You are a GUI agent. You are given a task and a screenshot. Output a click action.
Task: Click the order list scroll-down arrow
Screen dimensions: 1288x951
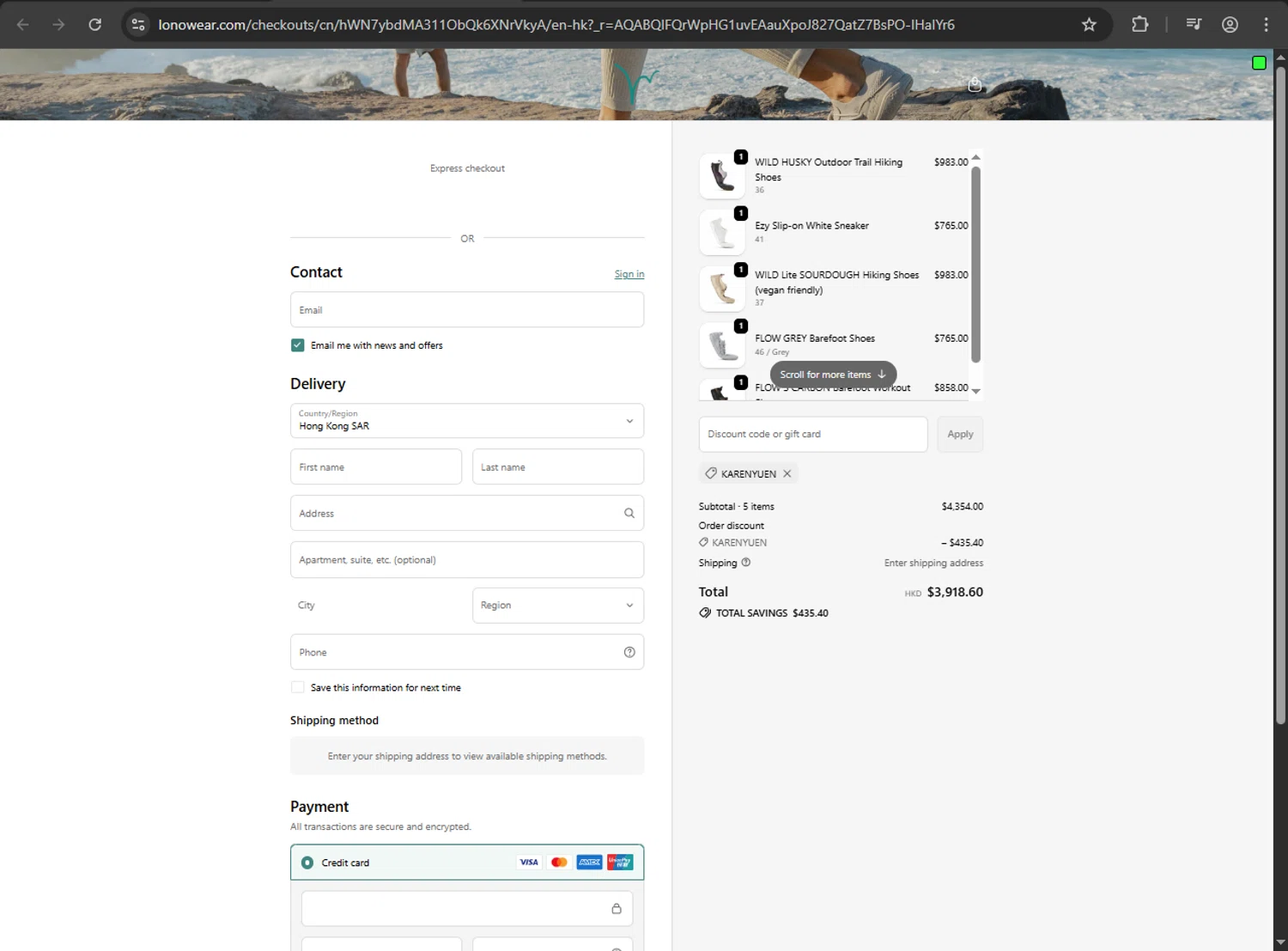pyautogui.click(x=975, y=391)
